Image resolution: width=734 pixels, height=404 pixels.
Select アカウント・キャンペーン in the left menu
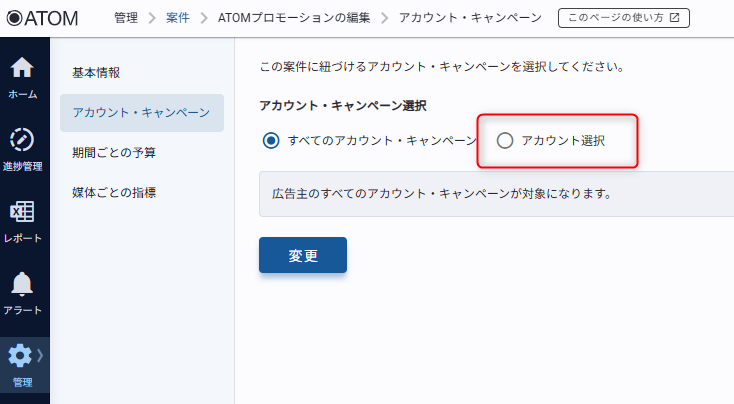tap(141, 112)
